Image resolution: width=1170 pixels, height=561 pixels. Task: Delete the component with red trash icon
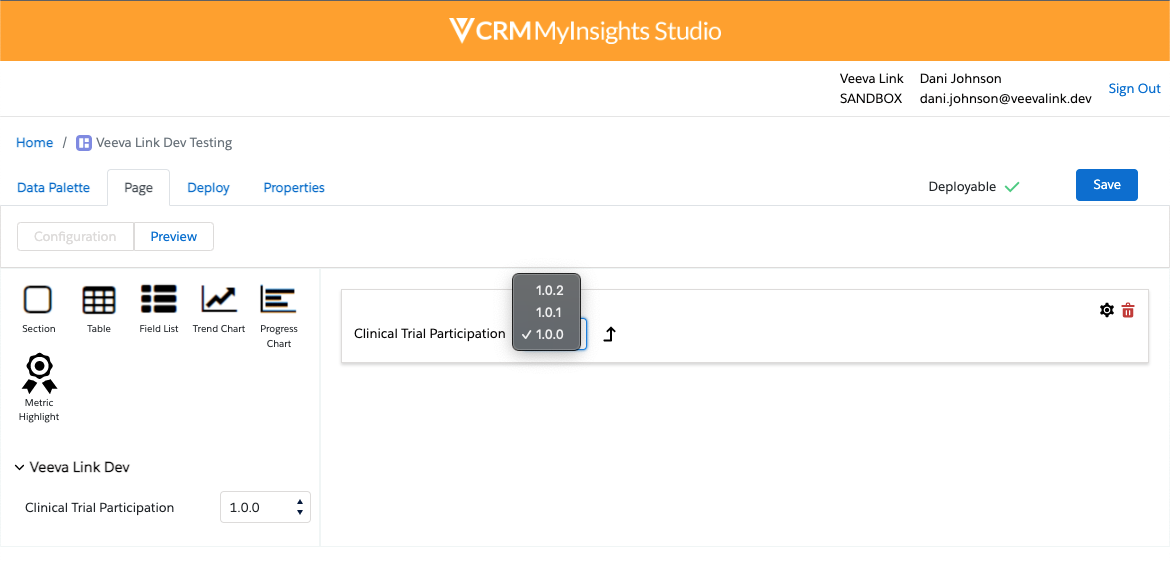click(1128, 310)
